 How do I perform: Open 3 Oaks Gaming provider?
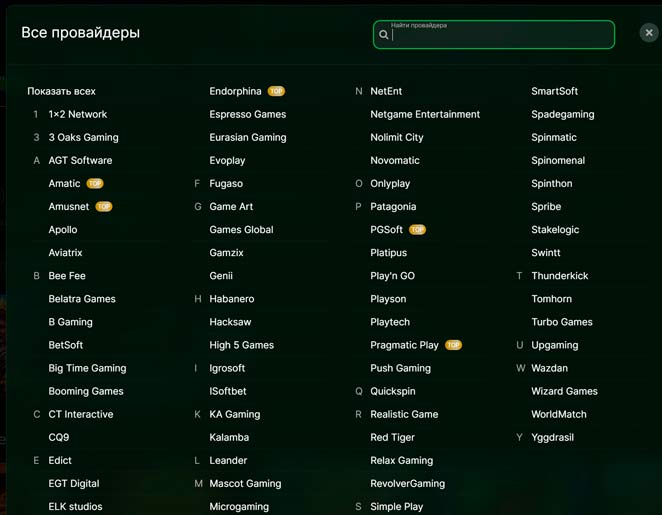83,137
